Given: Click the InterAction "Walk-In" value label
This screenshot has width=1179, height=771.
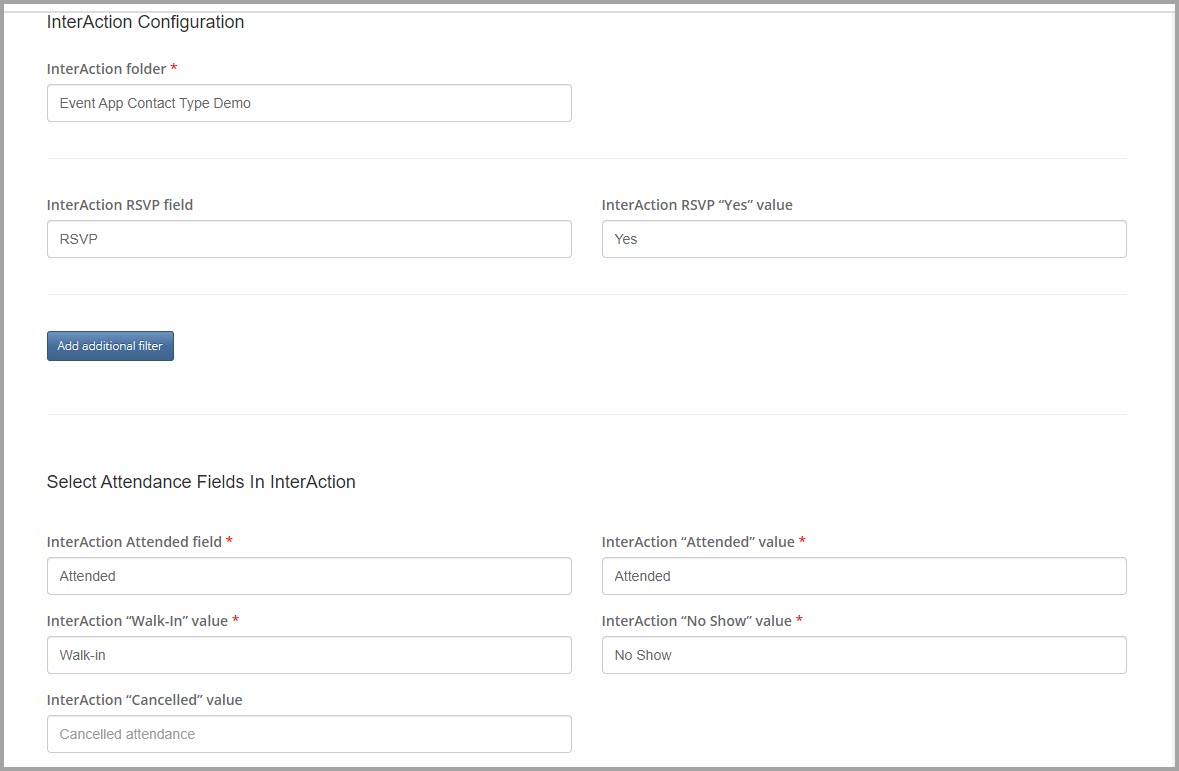Looking at the screenshot, I should [137, 621].
